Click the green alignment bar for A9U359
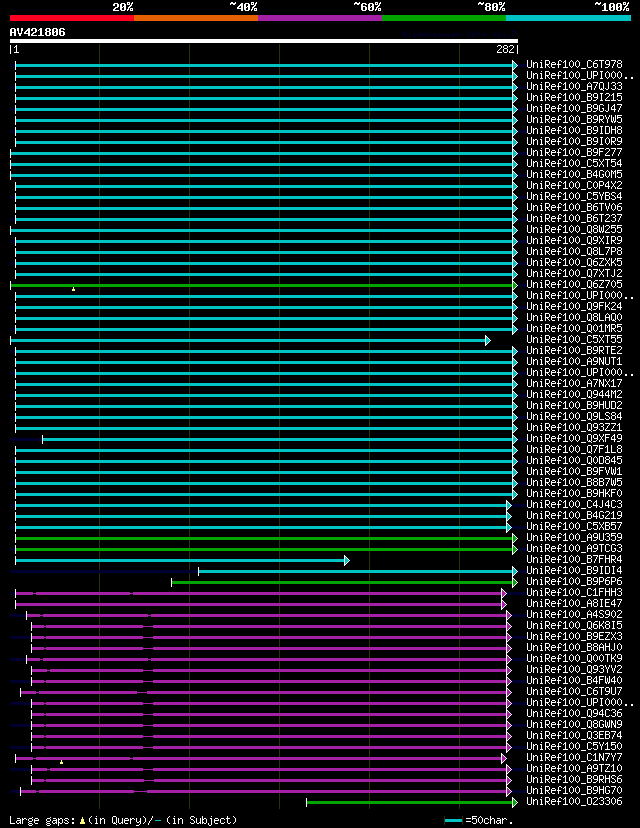The height and width of the screenshot is (828, 640). [266, 539]
